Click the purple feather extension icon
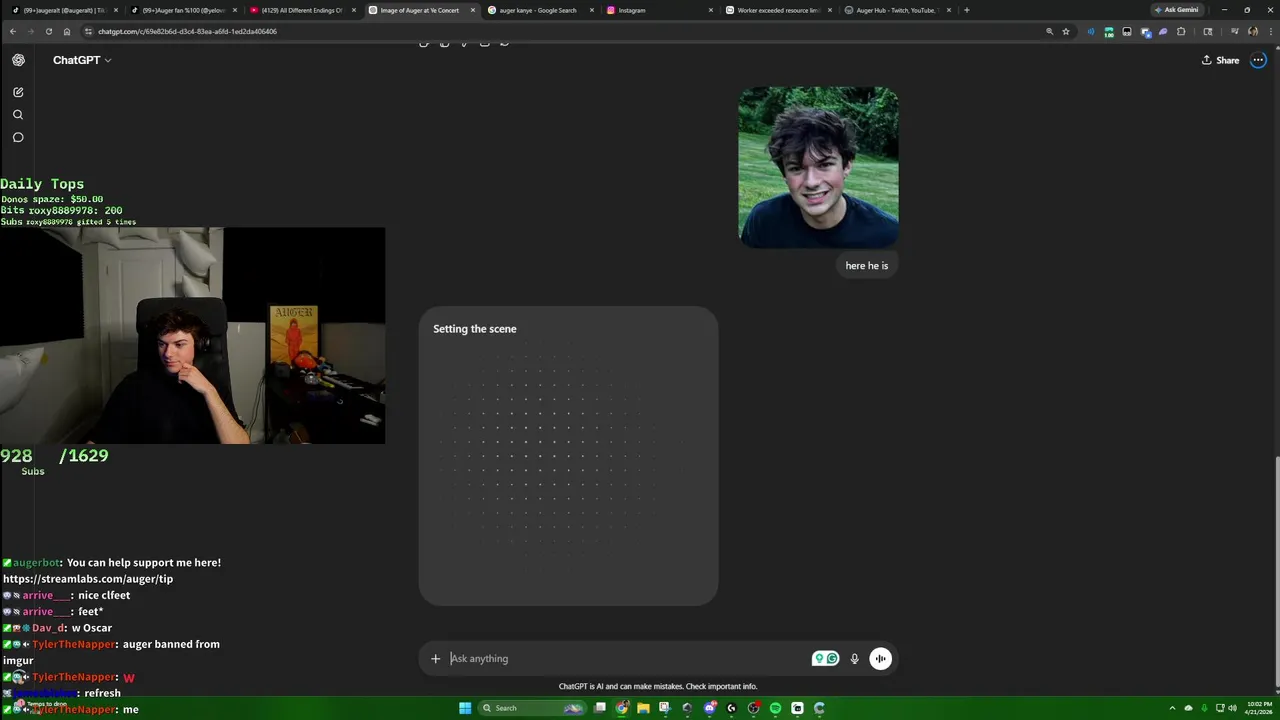The width and height of the screenshot is (1280, 720). pyautogui.click(x=1163, y=31)
